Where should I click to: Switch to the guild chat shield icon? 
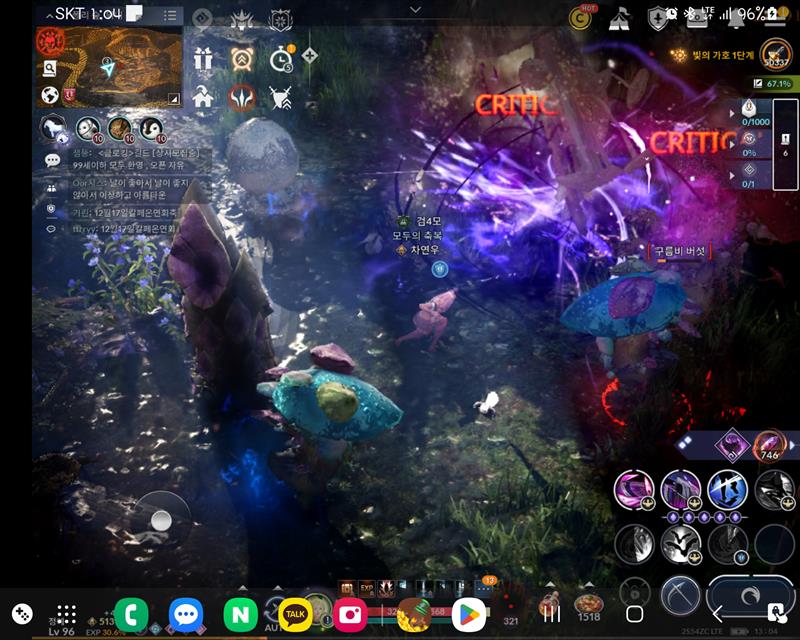[x=51, y=209]
